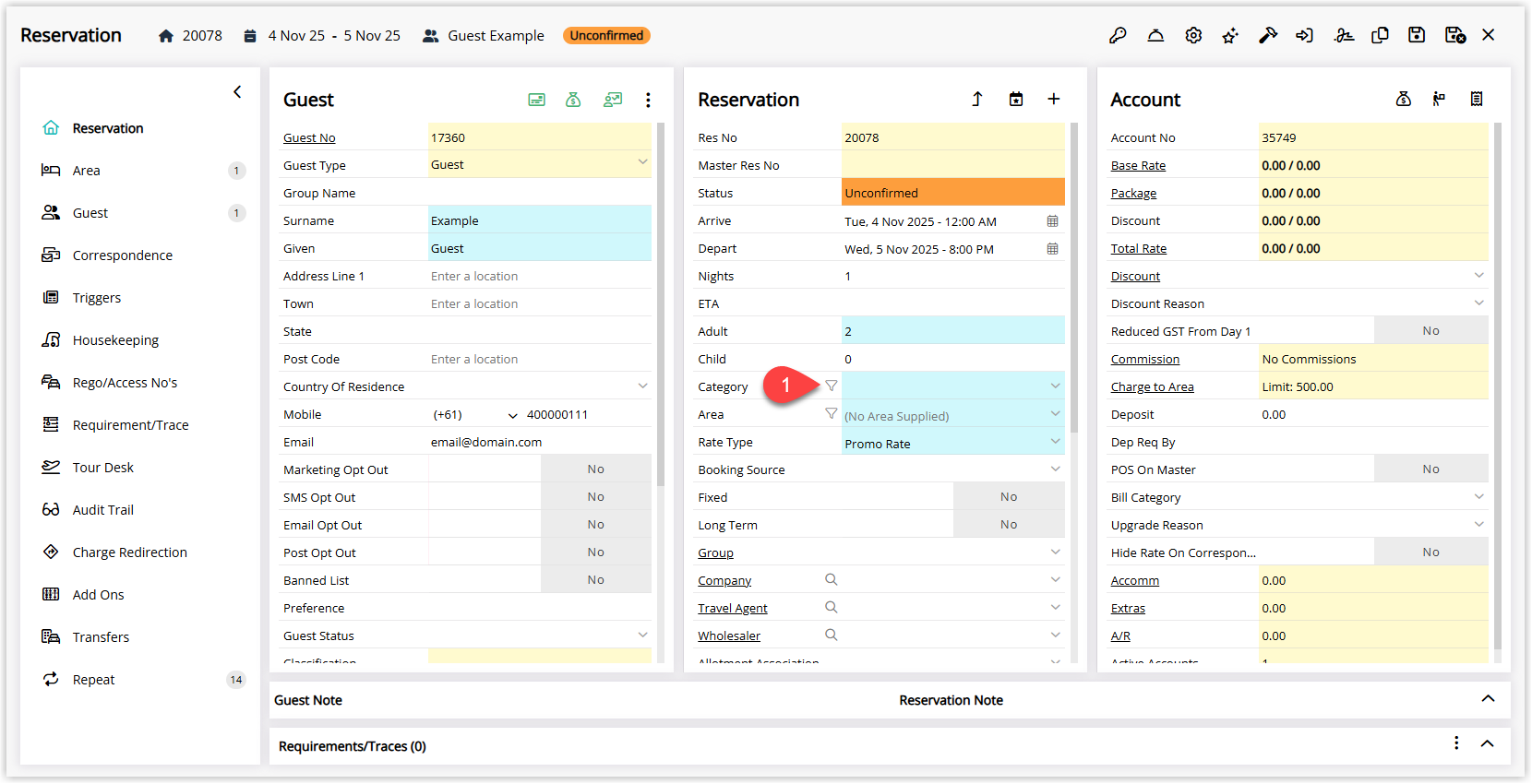Image resolution: width=1532 pixels, height=784 pixels.
Task: Open Country Of Residence dropdown
Action: pyautogui.click(x=642, y=386)
